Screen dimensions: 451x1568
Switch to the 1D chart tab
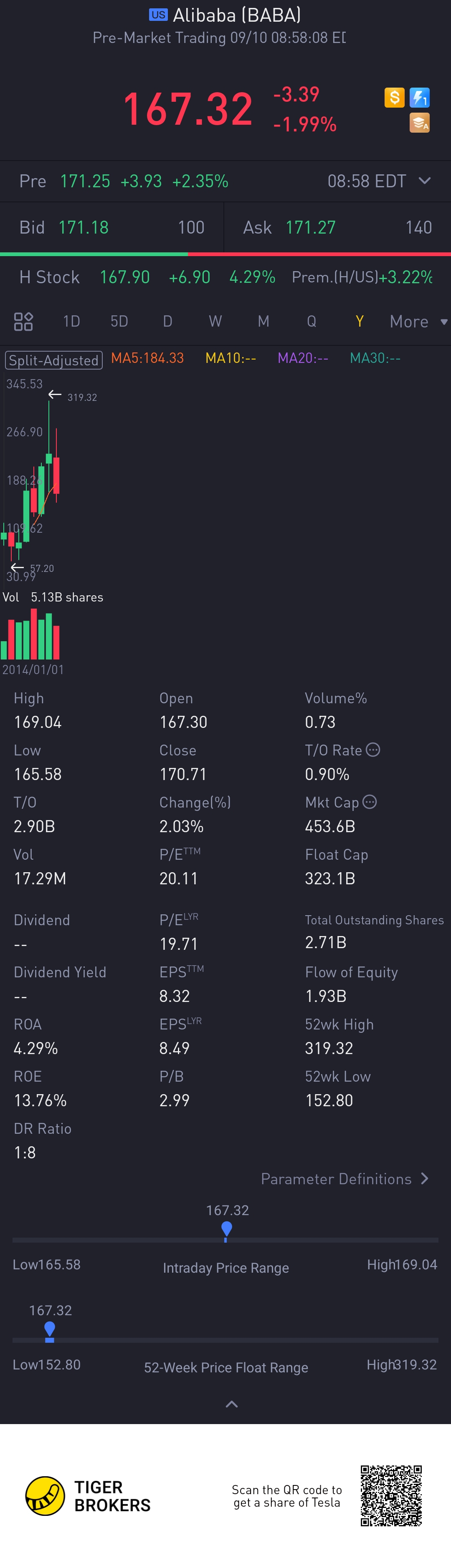point(71,321)
